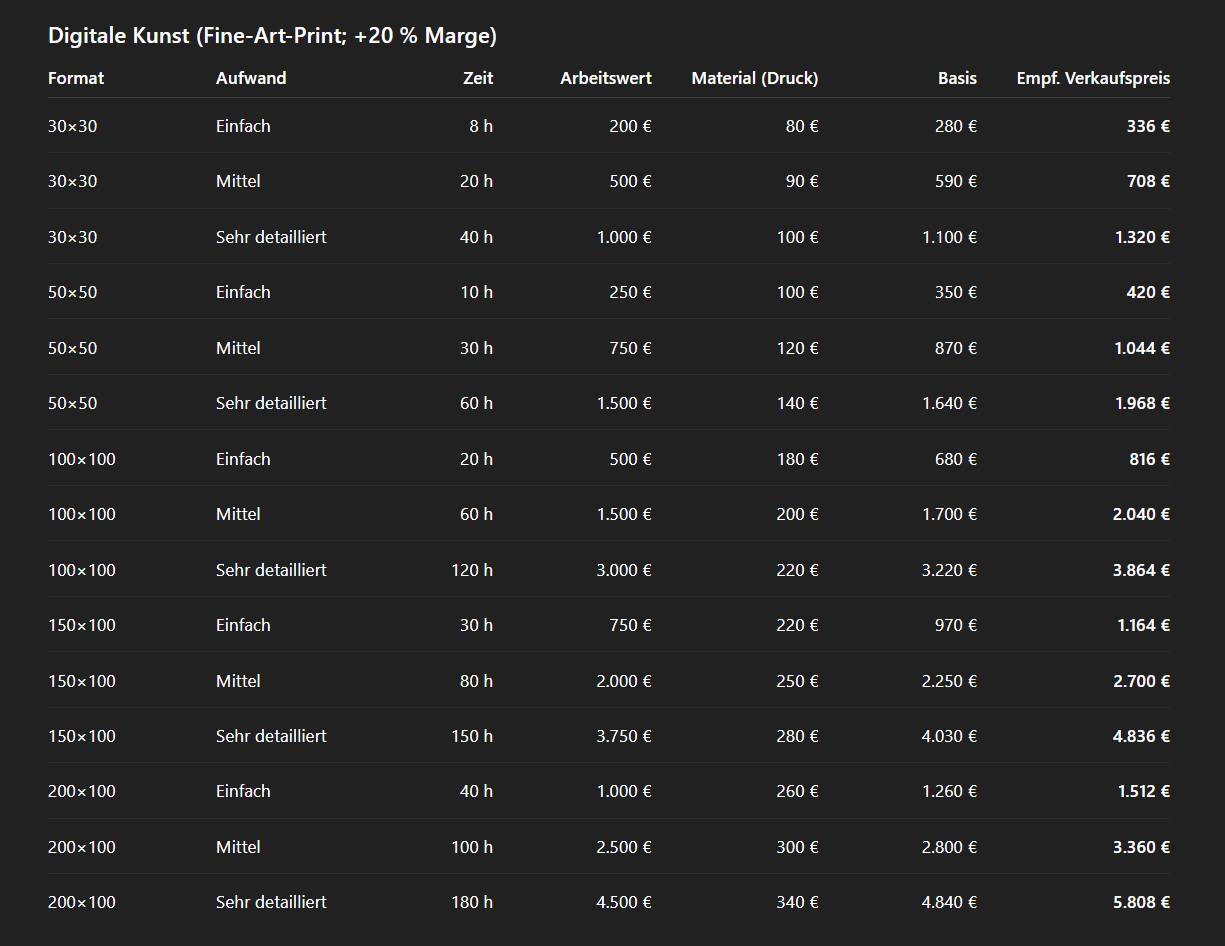Click the Empf. Verkaufspreis column header

pyautogui.click(x=1093, y=78)
